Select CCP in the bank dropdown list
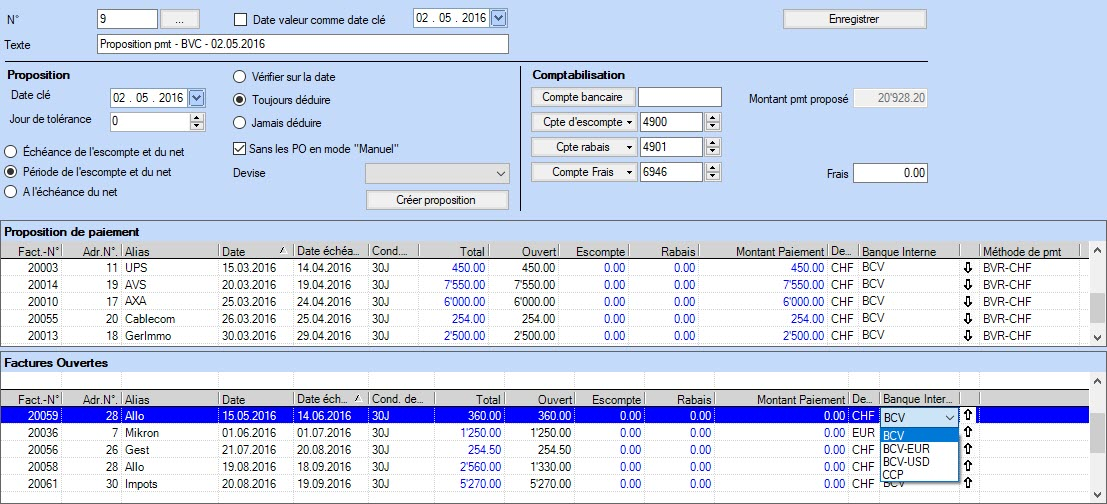Image resolution: width=1107 pixels, height=504 pixels. [x=893, y=473]
